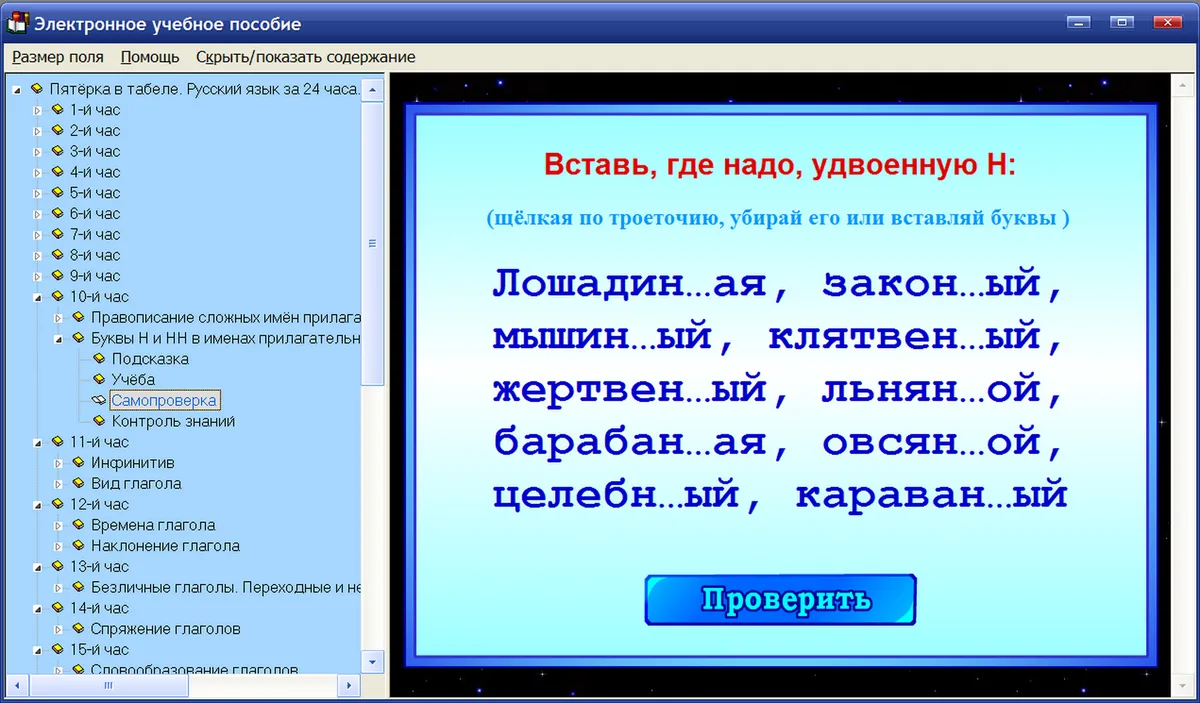Viewport: 1200px width, 703px height.
Task: Click the book icon beside 12-й час
Action: (57, 504)
